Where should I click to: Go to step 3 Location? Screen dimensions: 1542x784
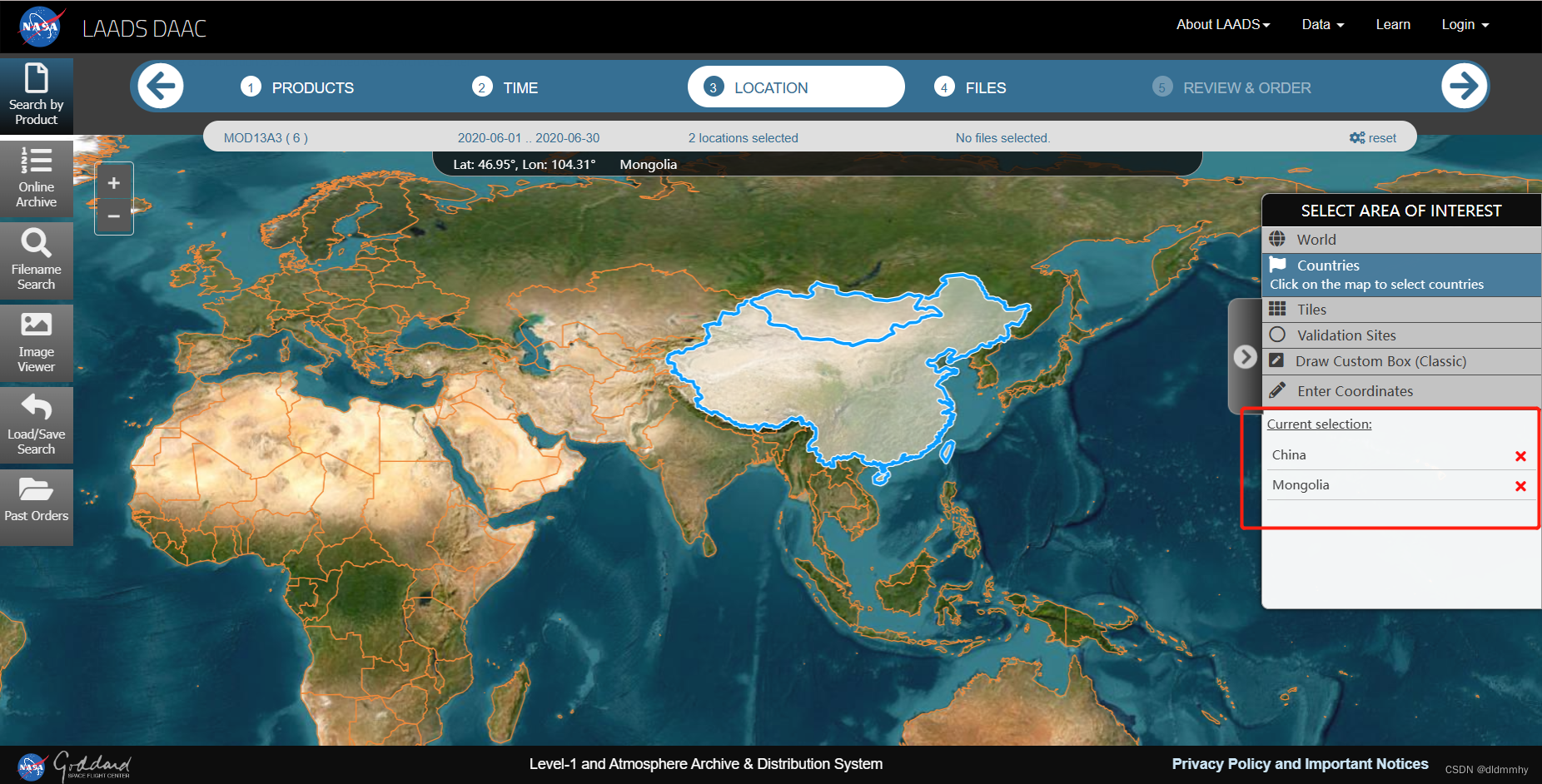796,87
